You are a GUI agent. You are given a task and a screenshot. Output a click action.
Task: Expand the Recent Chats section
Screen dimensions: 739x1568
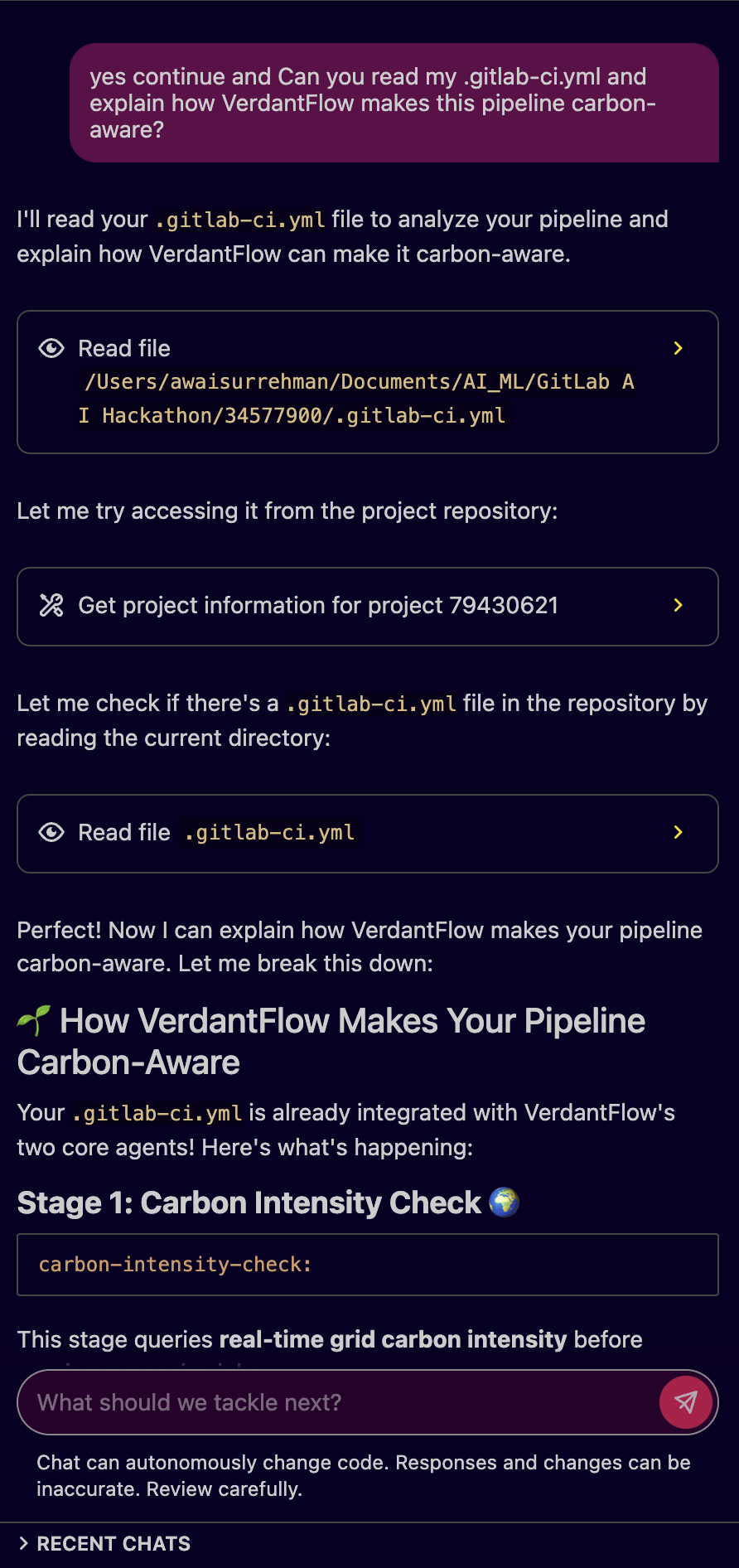(x=104, y=1543)
